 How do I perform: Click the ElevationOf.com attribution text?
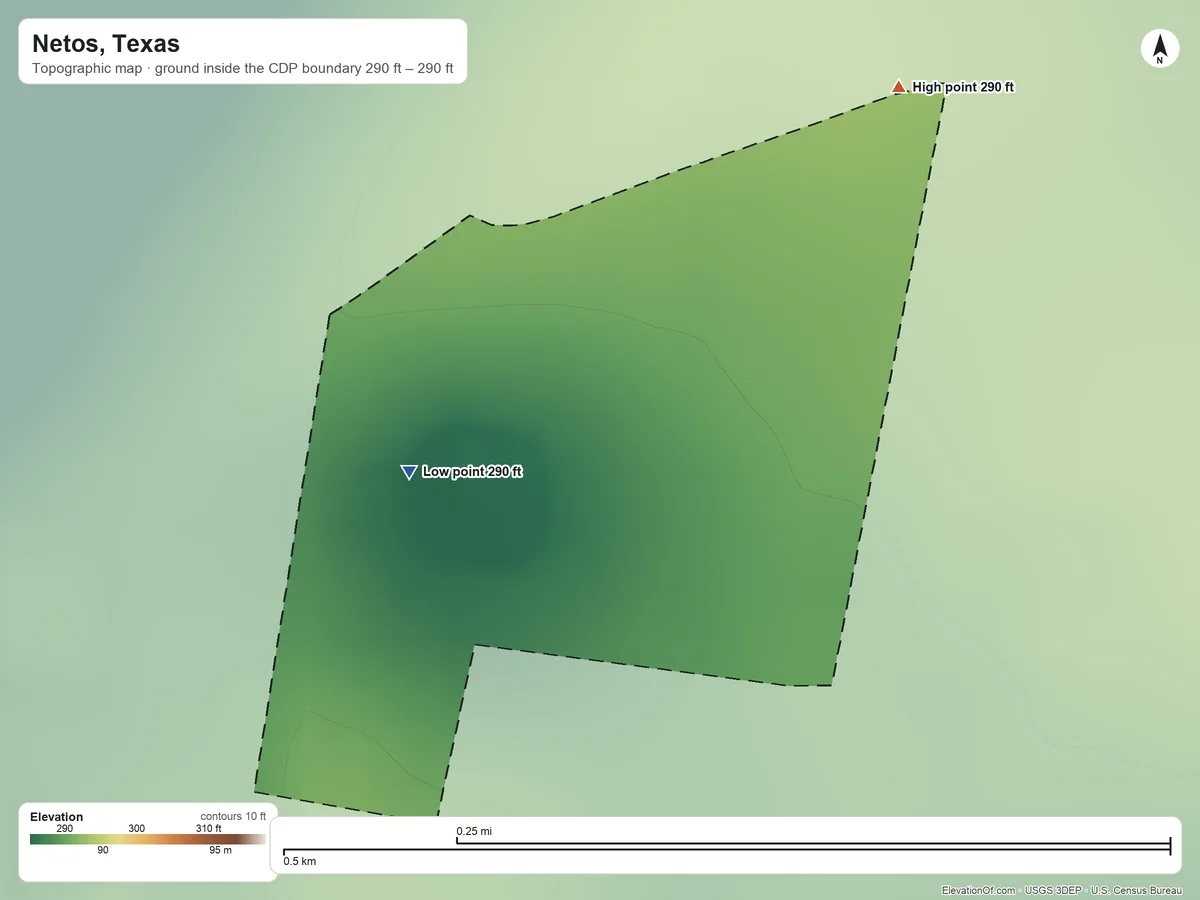[x=1060, y=890]
